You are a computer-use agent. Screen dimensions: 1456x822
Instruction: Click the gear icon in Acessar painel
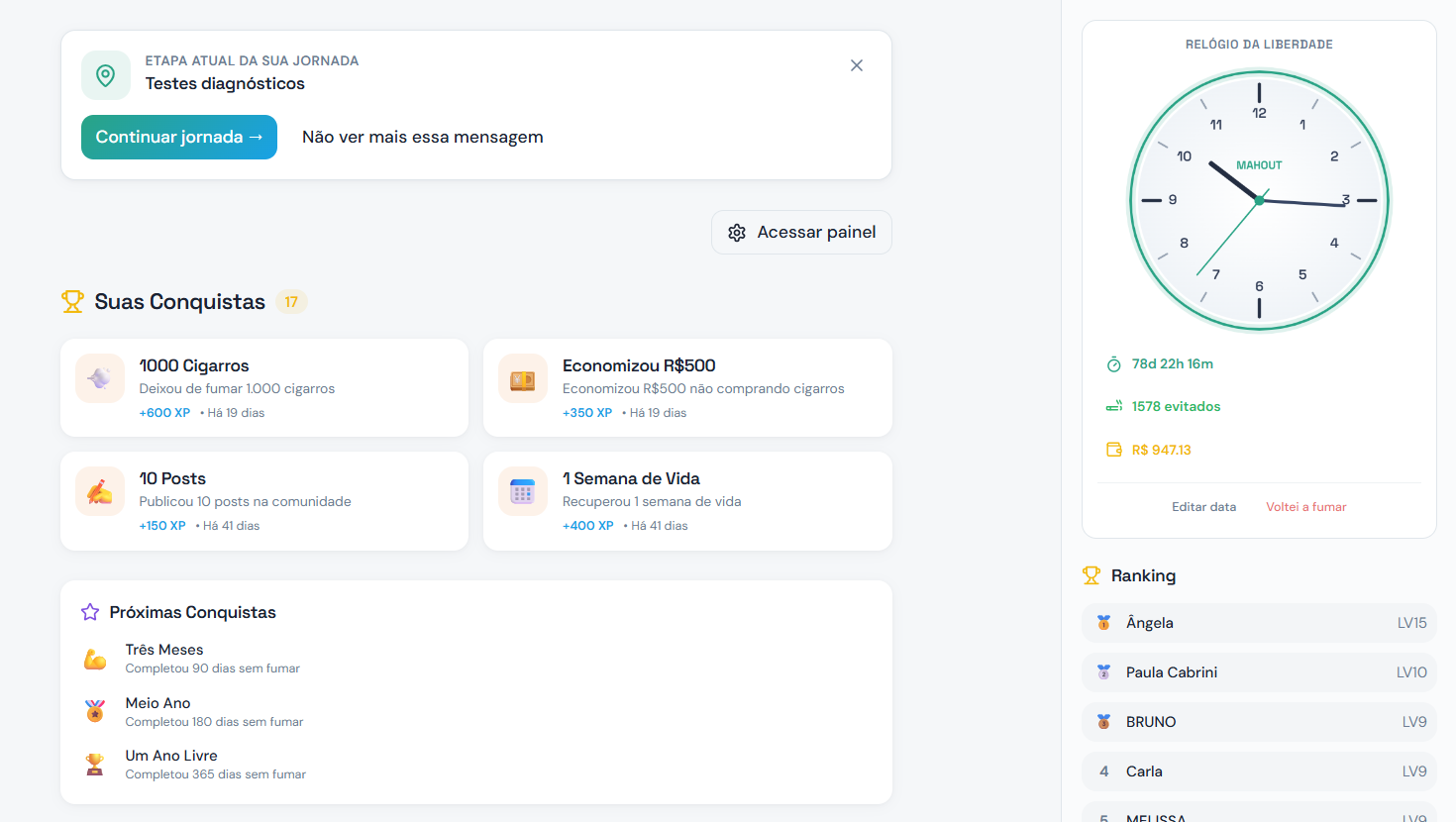737,233
